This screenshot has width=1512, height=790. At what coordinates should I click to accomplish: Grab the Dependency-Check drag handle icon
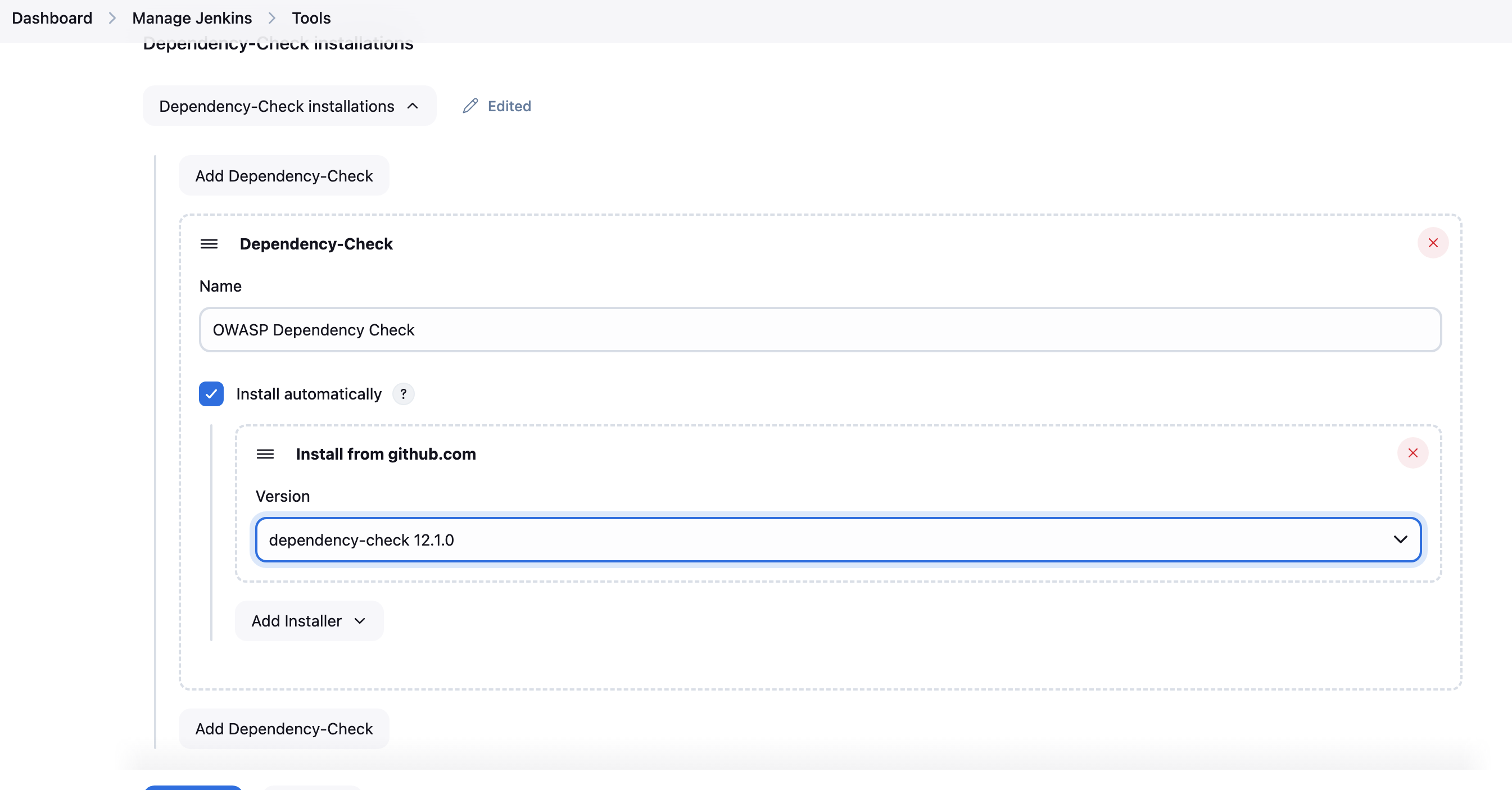click(x=209, y=243)
